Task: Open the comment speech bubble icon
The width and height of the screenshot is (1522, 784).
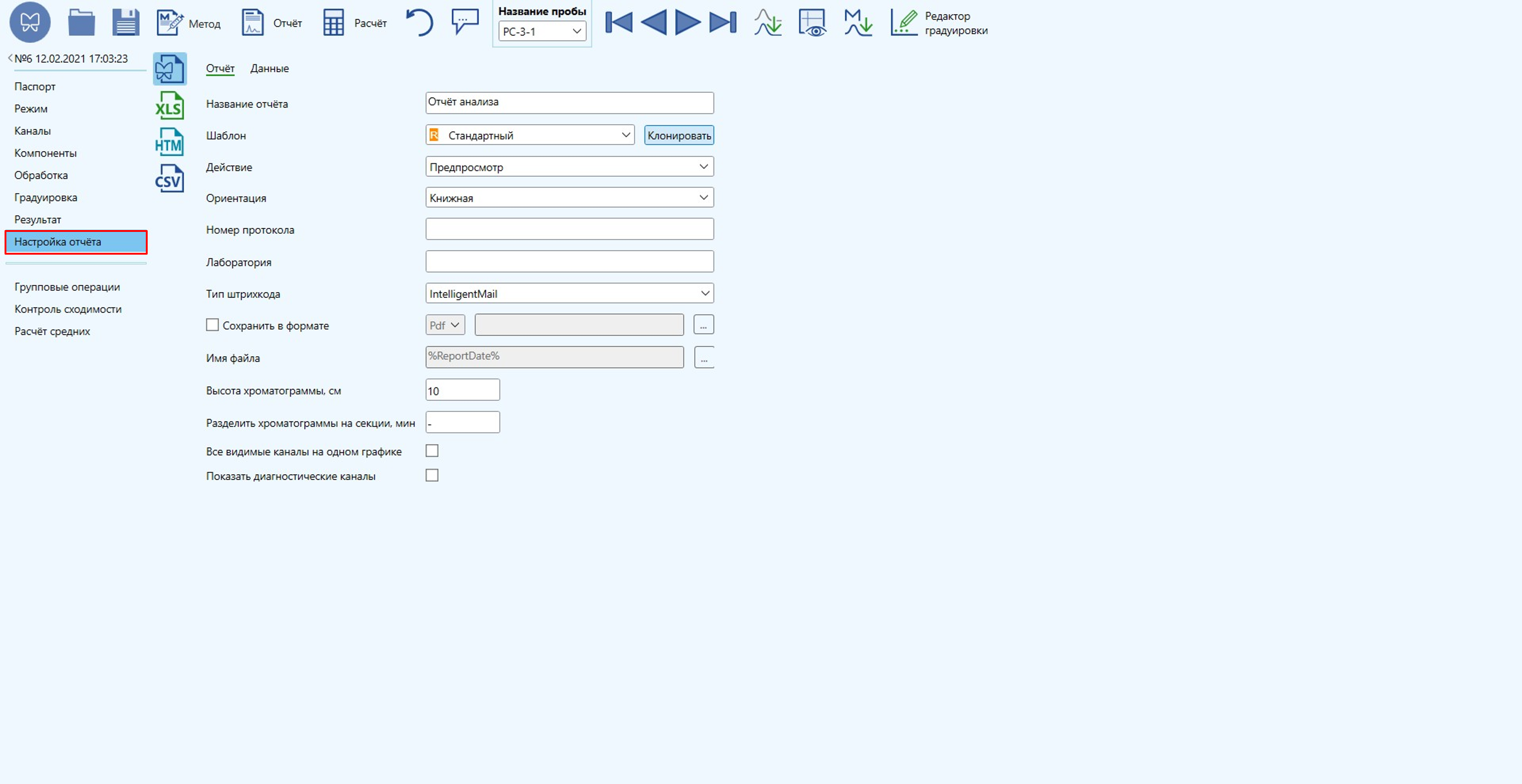Action: tap(465, 22)
